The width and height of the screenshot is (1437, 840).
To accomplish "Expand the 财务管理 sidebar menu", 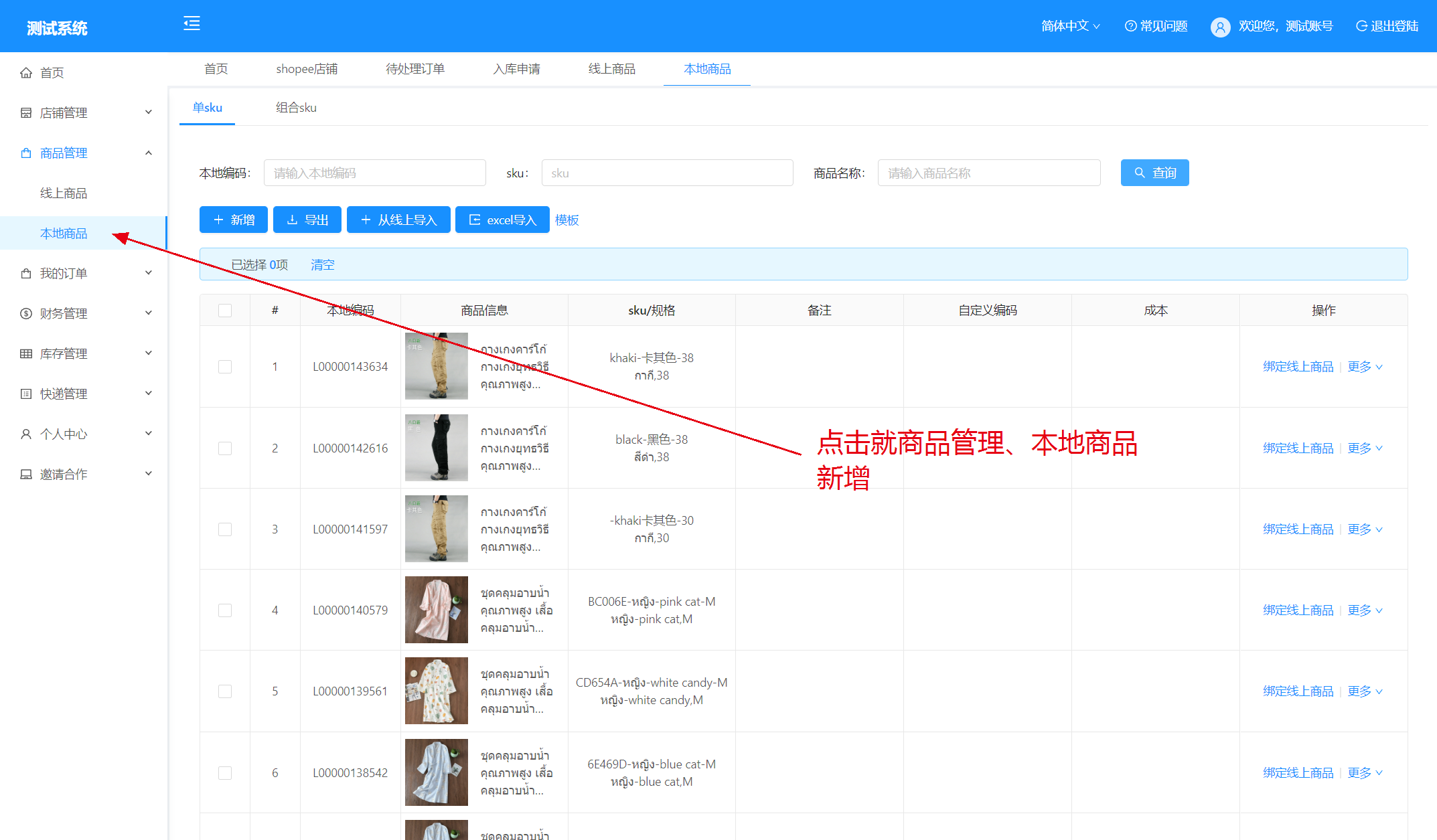I will point(149,313).
